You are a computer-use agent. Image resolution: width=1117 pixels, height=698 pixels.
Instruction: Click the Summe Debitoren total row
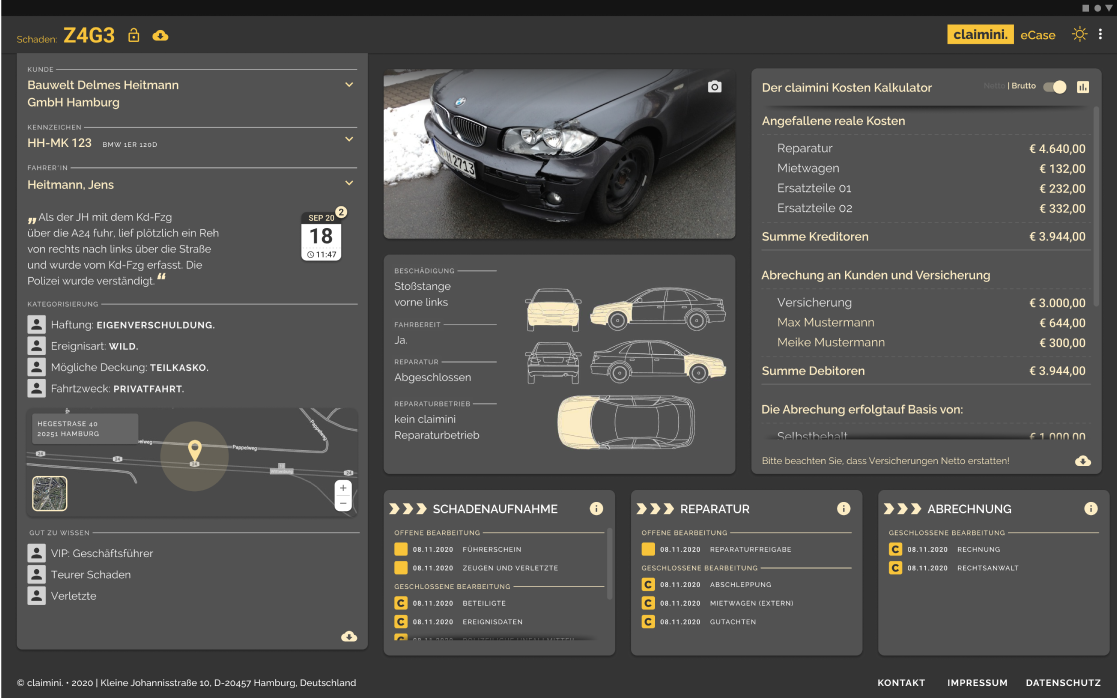(923, 370)
